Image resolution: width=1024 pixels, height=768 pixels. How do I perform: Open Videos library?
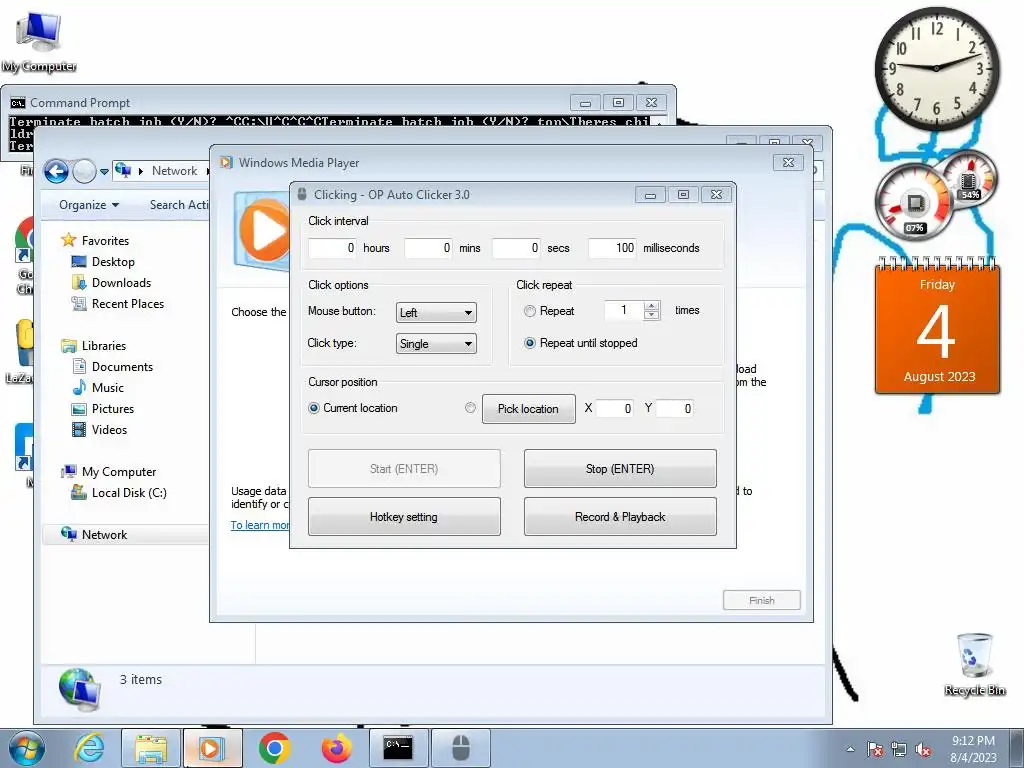pyautogui.click(x=109, y=430)
